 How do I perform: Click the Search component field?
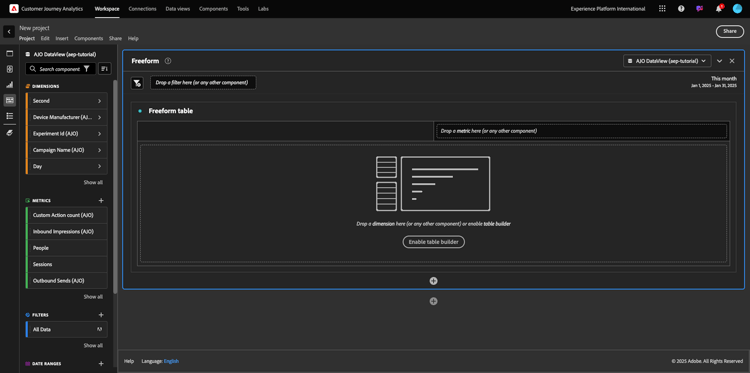(x=60, y=69)
